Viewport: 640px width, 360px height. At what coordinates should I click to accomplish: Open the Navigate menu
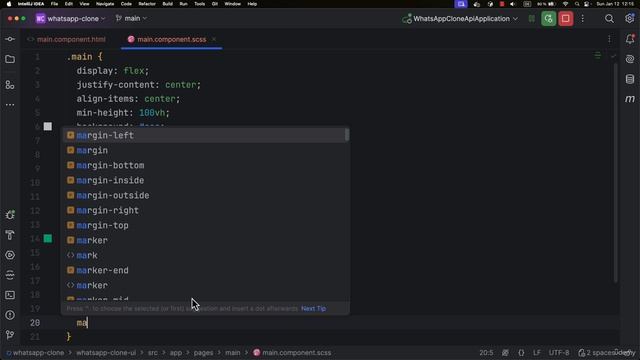(x=105, y=4)
